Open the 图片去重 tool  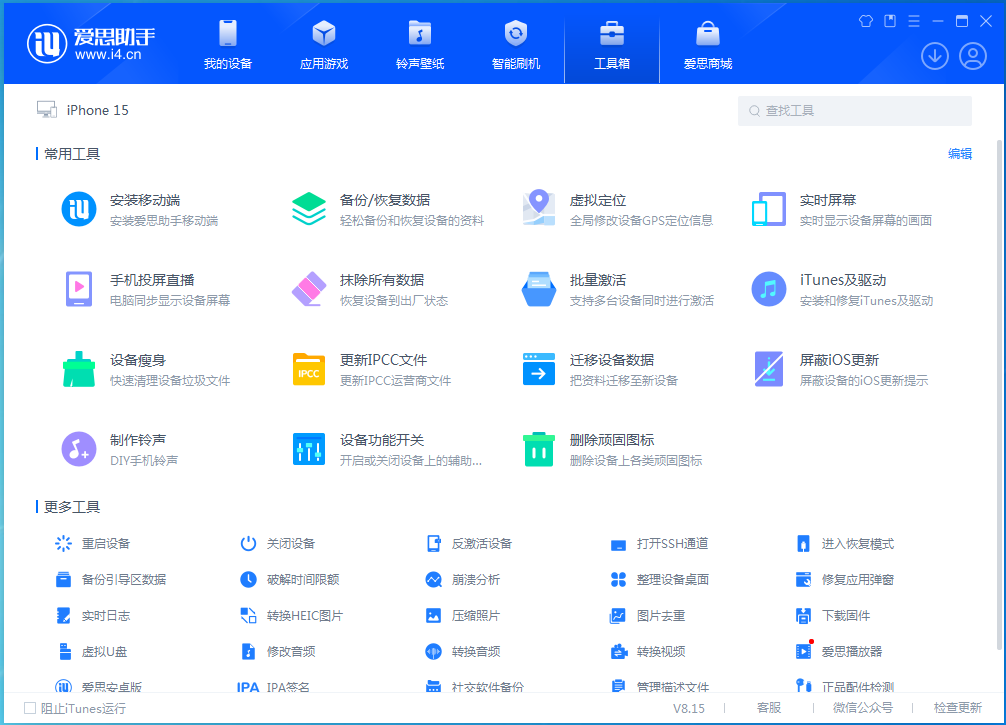[x=647, y=616]
